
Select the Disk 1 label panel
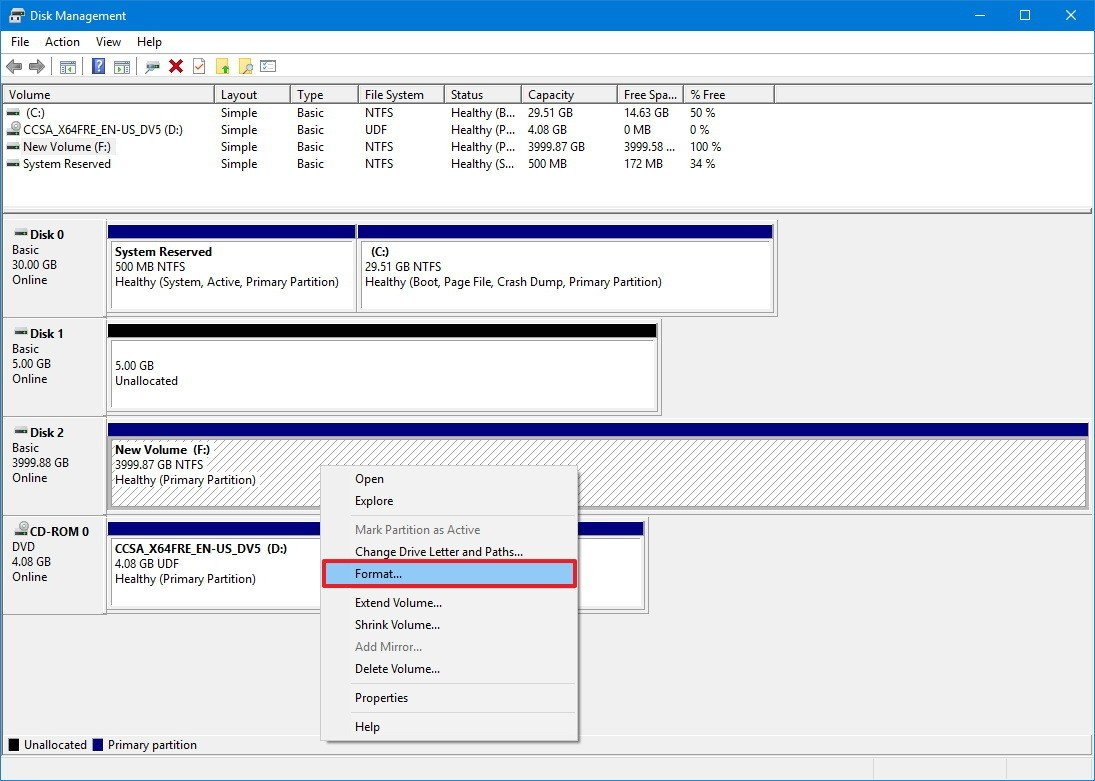(x=54, y=367)
